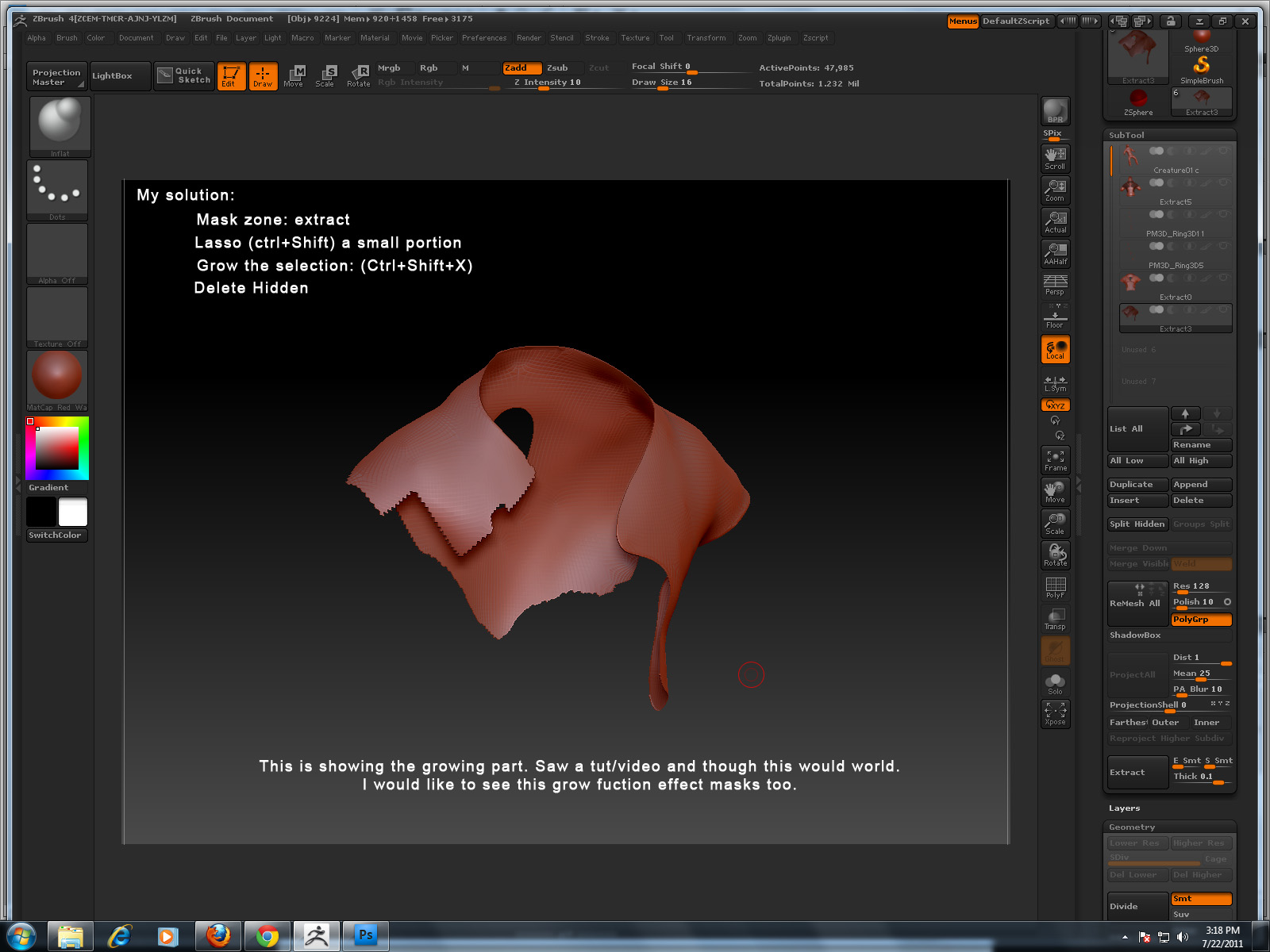The width and height of the screenshot is (1270, 952).
Task: Open Firefox from Windows taskbar
Action: [x=218, y=936]
